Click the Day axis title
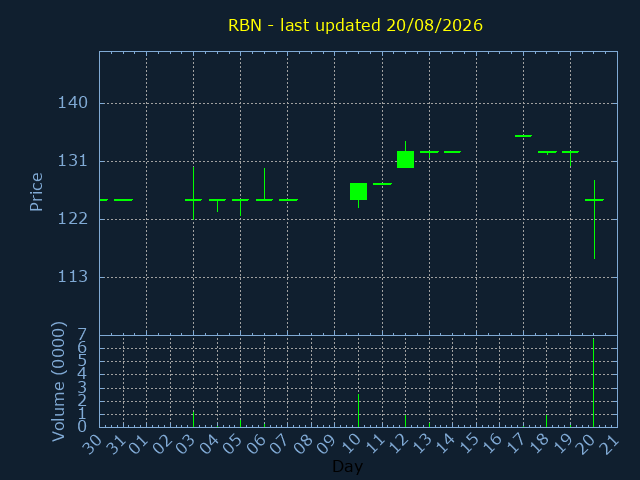This screenshot has width=640, height=480. [x=347, y=466]
